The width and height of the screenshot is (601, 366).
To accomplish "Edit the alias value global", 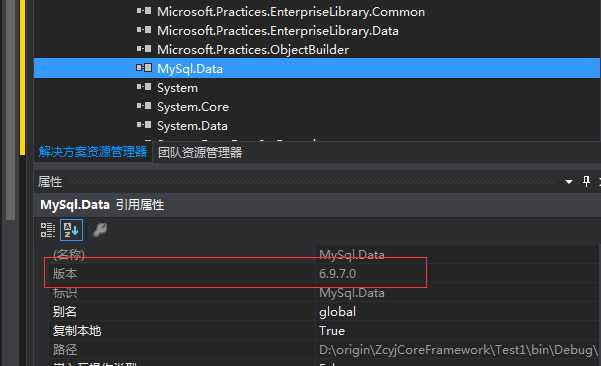I will (x=338, y=312).
